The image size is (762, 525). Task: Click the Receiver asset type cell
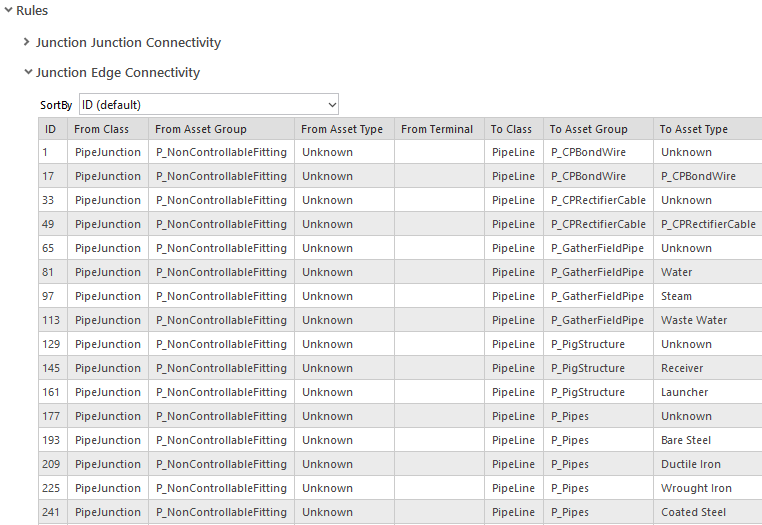coord(682,368)
